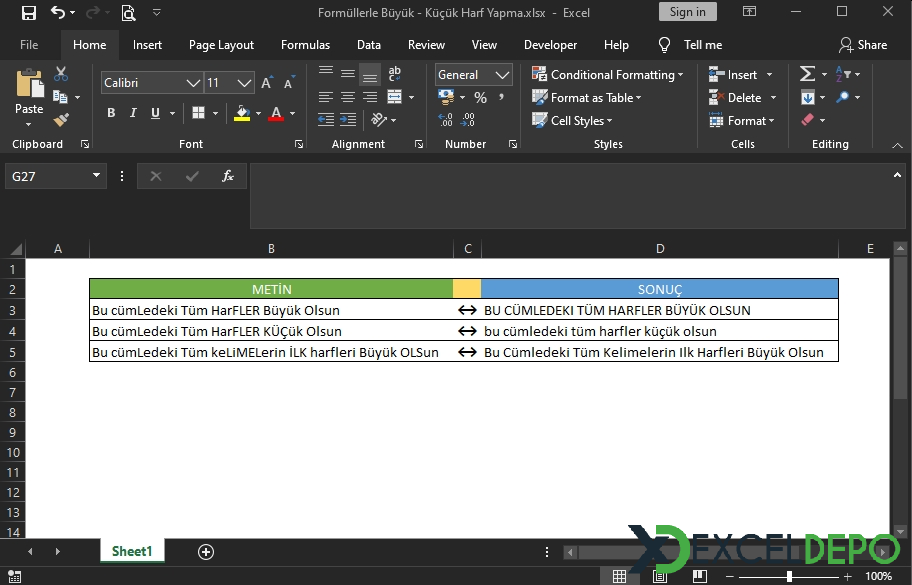912x585 pixels.
Task: Toggle Wrap Text in Alignment group
Action: pos(395,74)
